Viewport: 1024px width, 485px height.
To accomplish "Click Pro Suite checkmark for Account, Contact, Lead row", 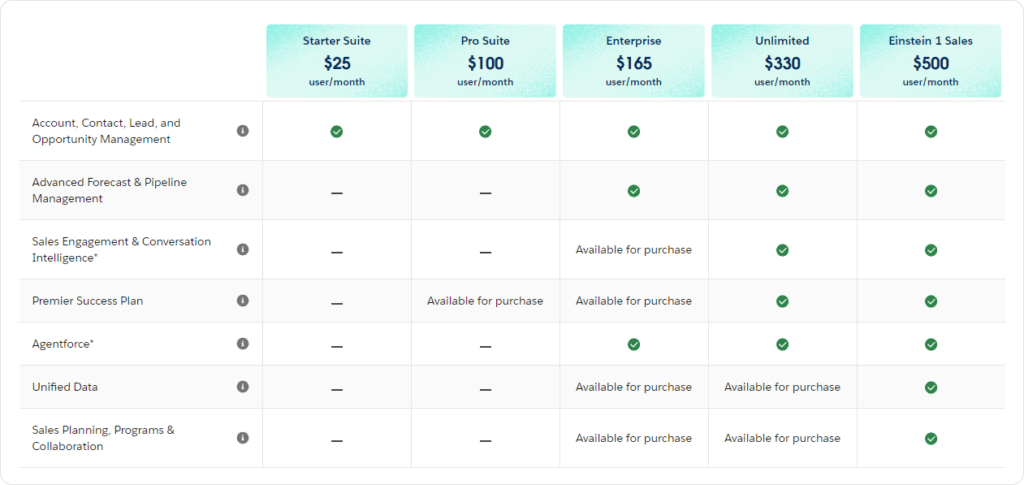I will point(485,131).
